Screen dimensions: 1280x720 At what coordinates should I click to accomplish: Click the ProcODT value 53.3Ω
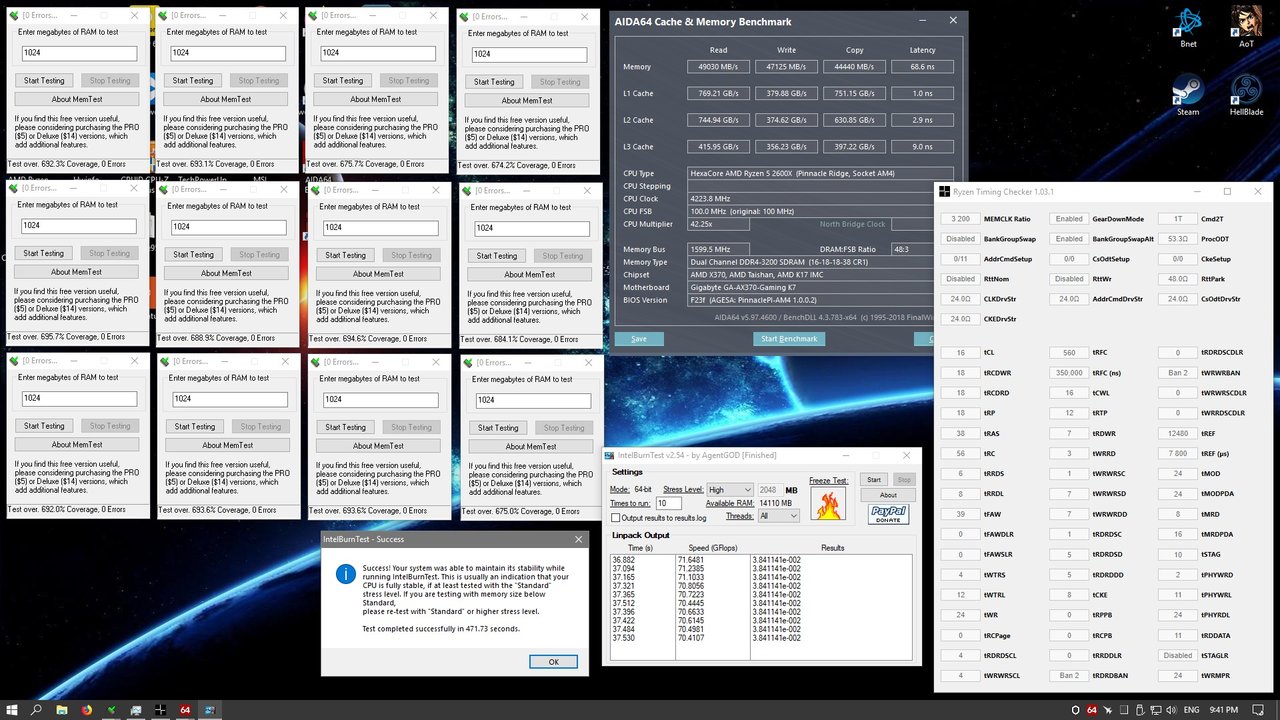coord(1178,239)
